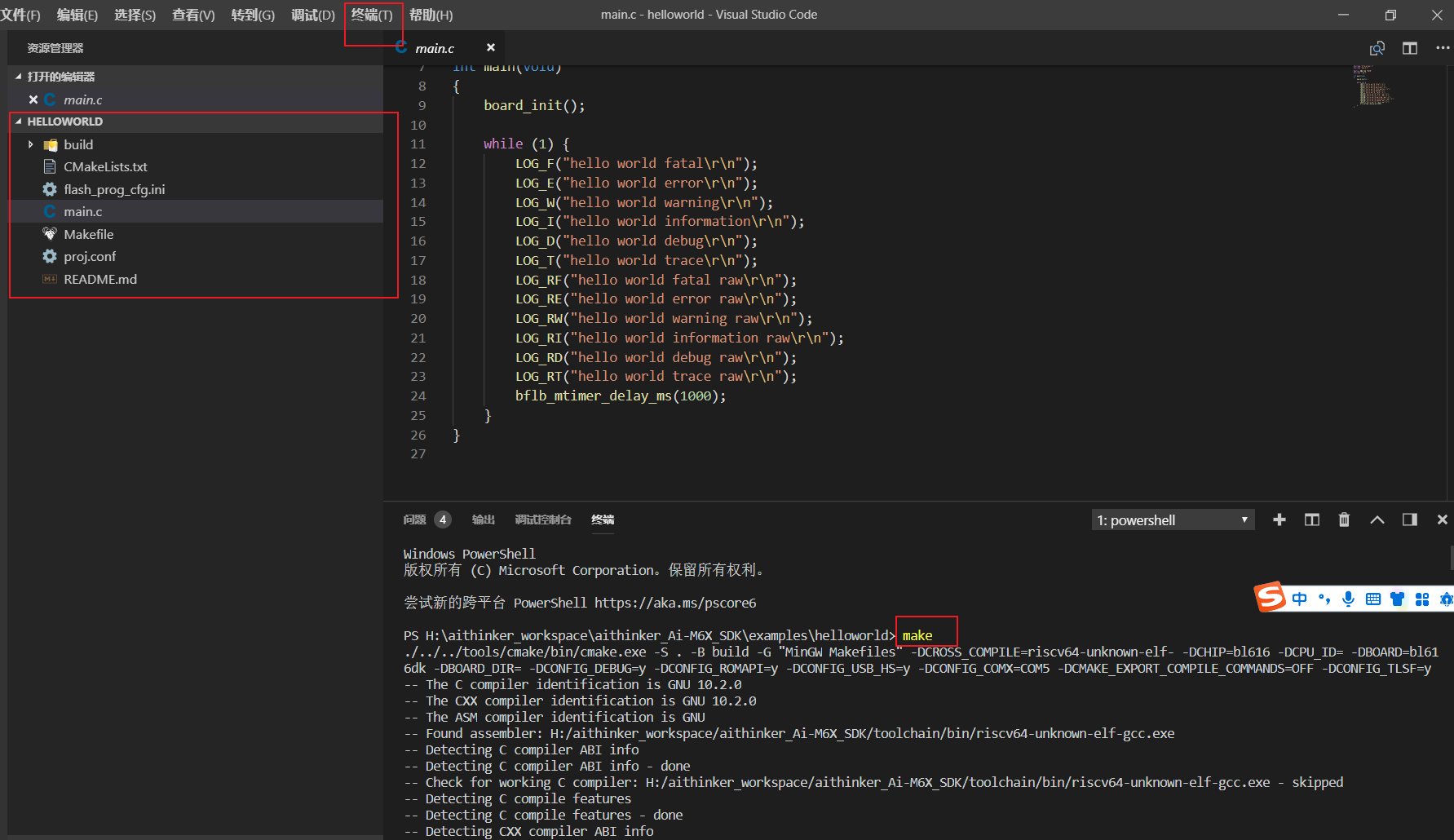Switch to the 问题 panel tab
1454x840 pixels.
414,519
